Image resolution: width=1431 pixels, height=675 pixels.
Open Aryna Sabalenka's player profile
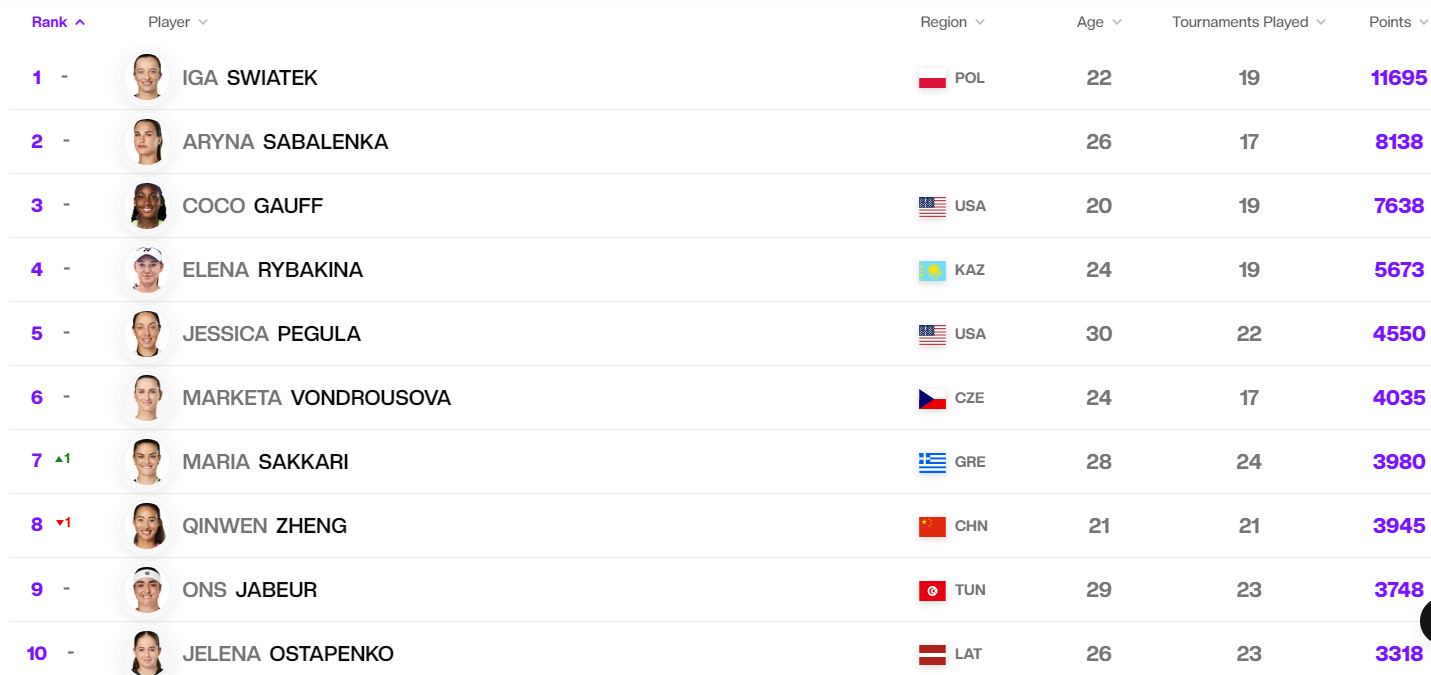click(285, 142)
